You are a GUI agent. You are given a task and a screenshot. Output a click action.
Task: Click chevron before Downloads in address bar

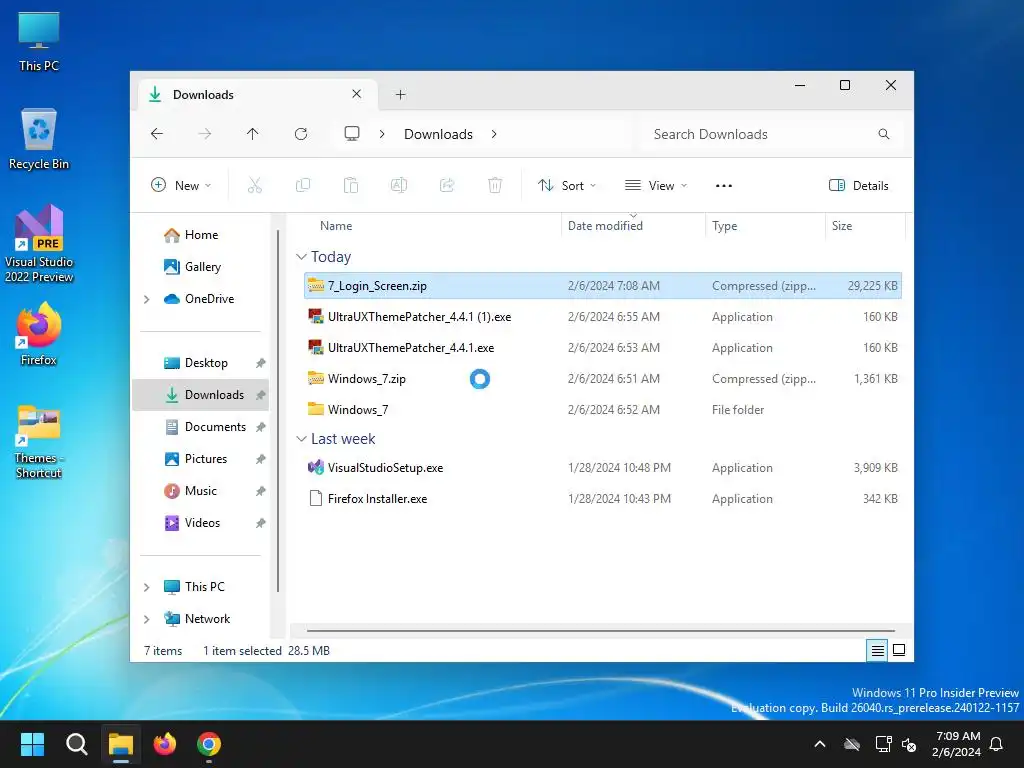382,134
